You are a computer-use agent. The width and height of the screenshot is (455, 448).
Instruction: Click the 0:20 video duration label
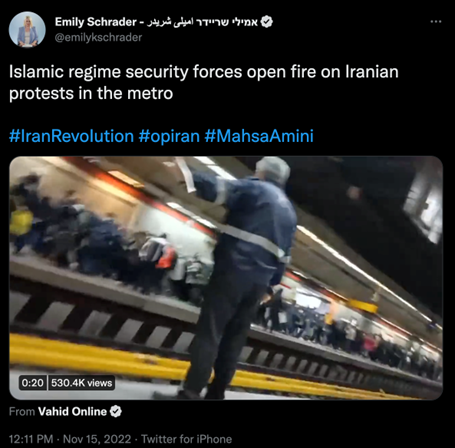tap(33, 383)
